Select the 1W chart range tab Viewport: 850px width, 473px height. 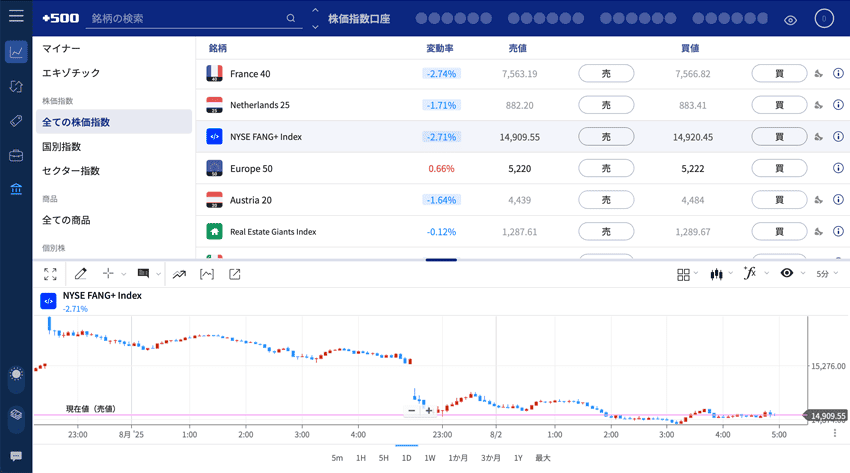click(430, 458)
